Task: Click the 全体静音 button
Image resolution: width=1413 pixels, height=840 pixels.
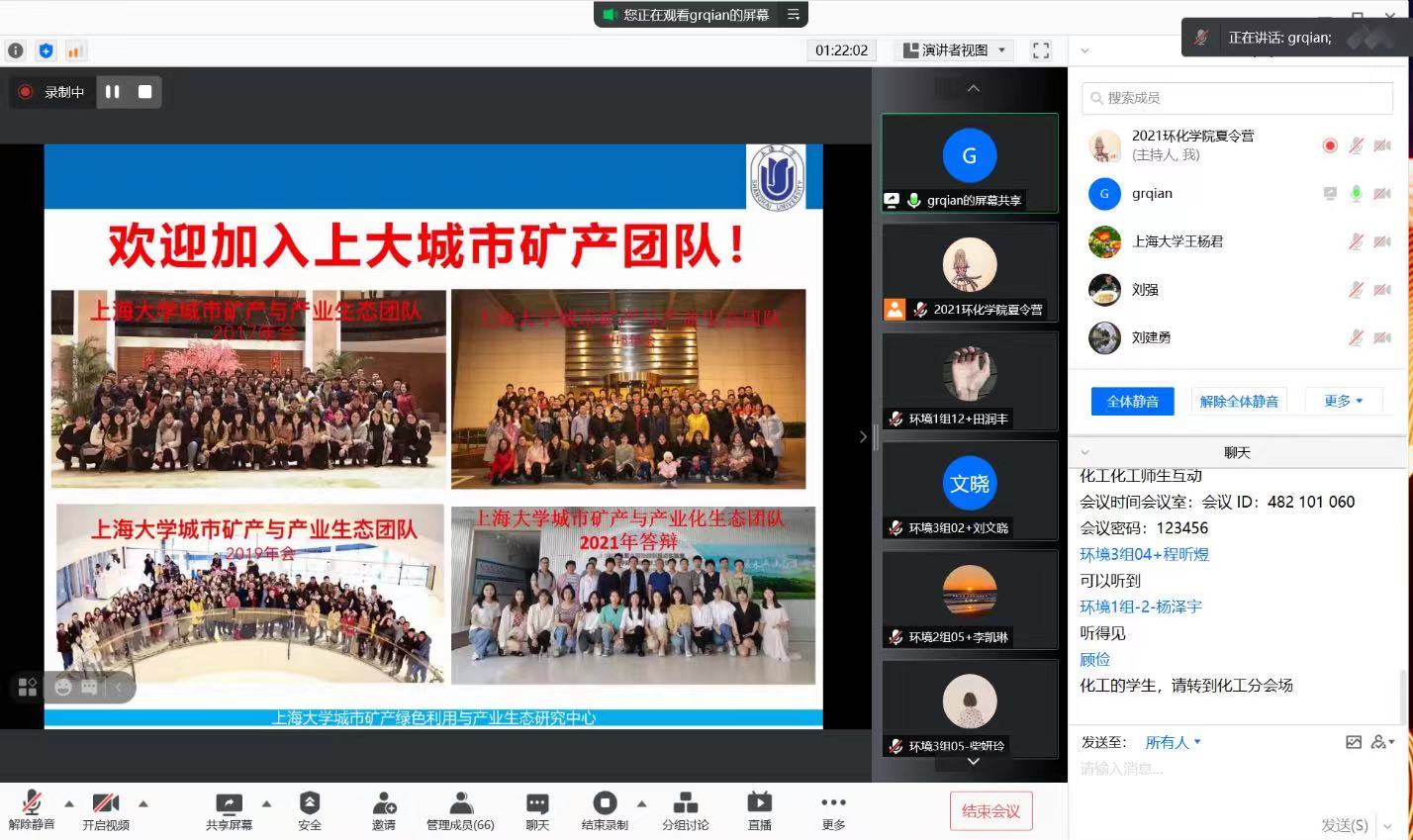Action: click(x=1132, y=401)
